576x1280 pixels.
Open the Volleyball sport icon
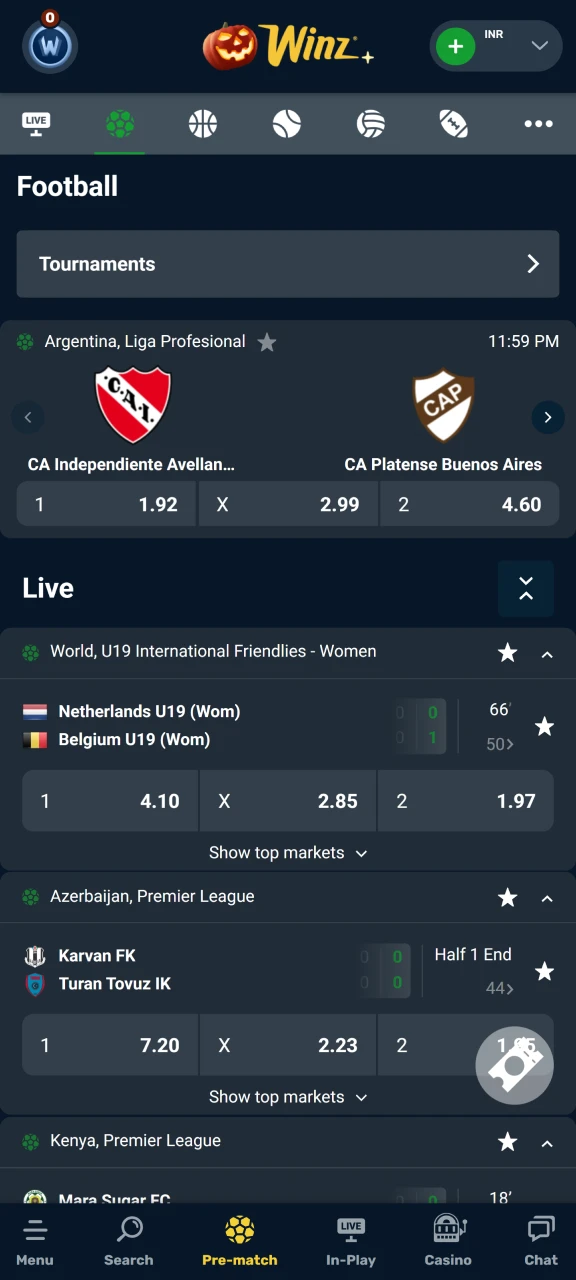pyautogui.click(x=370, y=123)
